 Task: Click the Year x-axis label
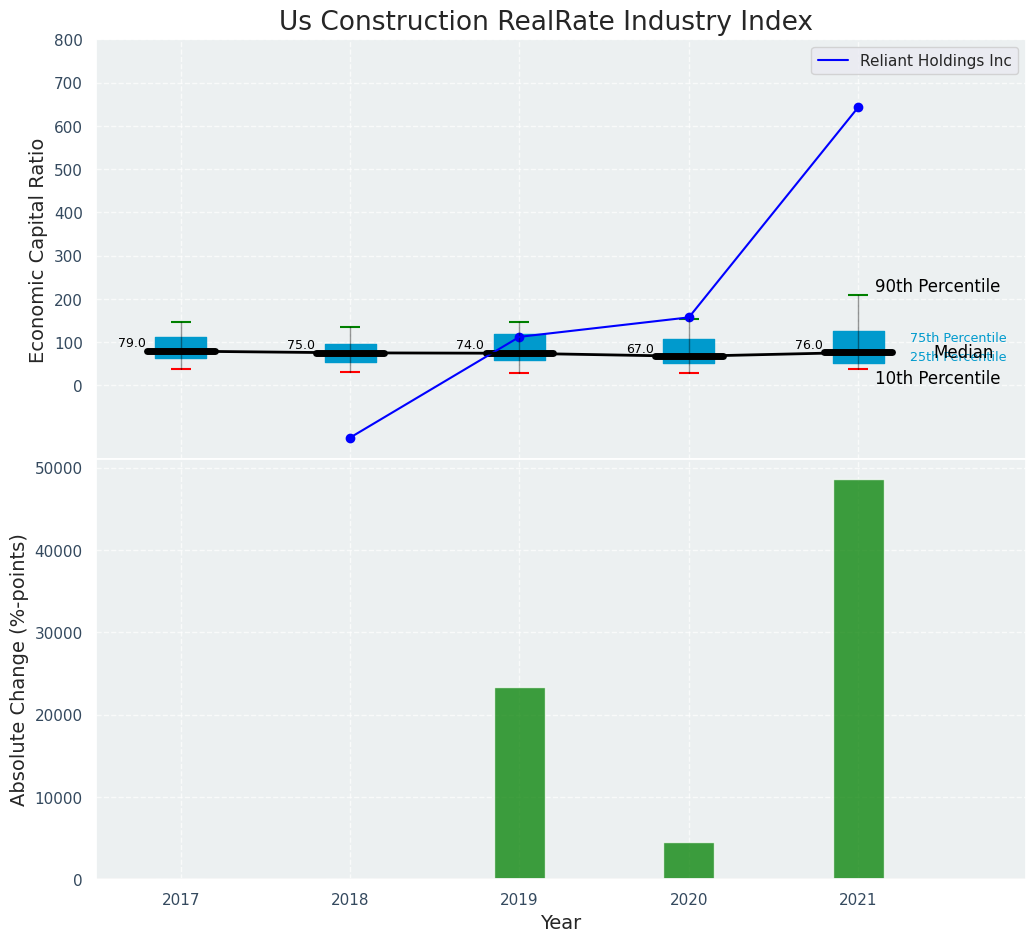pyautogui.click(x=560, y=922)
